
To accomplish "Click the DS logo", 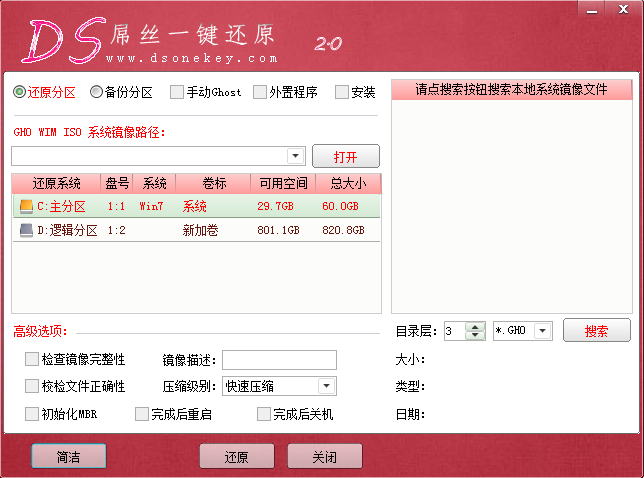I will [x=62, y=40].
